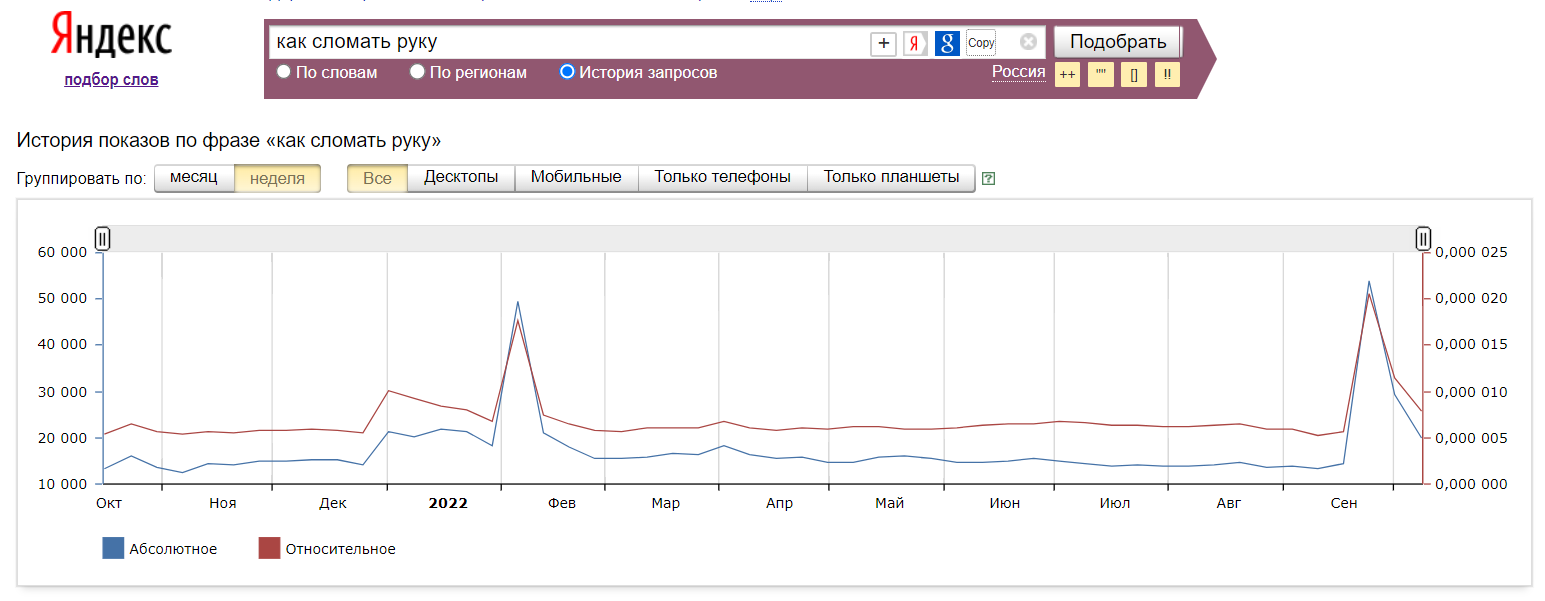Click the «Фев» month axis label
The width and height of the screenshot is (1545, 601).
(x=562, y=503)
